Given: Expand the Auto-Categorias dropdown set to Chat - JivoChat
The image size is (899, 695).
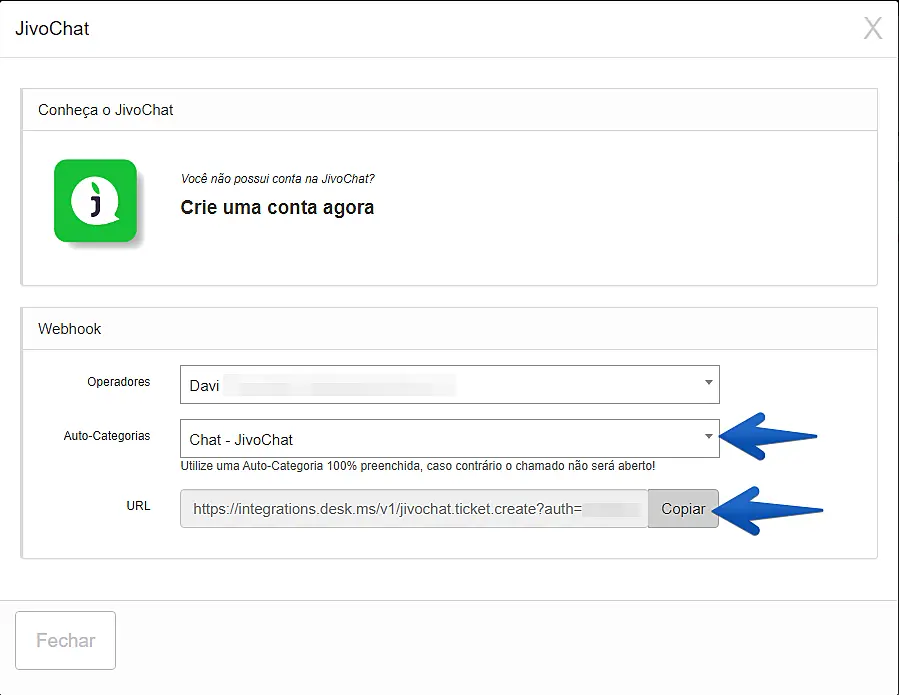Looking at the screenshot, I should (x=440, y=438).
